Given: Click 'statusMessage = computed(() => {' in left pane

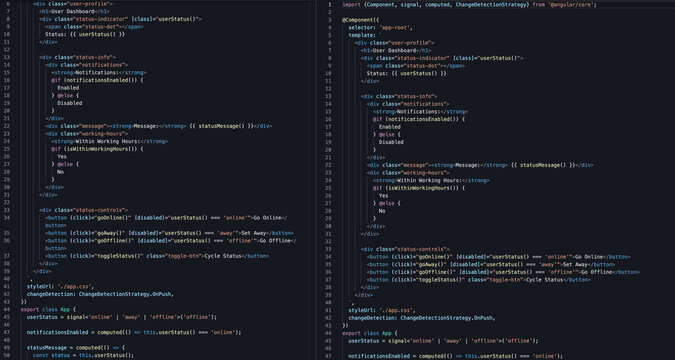Looking at the screenshot, I should pyautogui.click(x=76, y=348).
